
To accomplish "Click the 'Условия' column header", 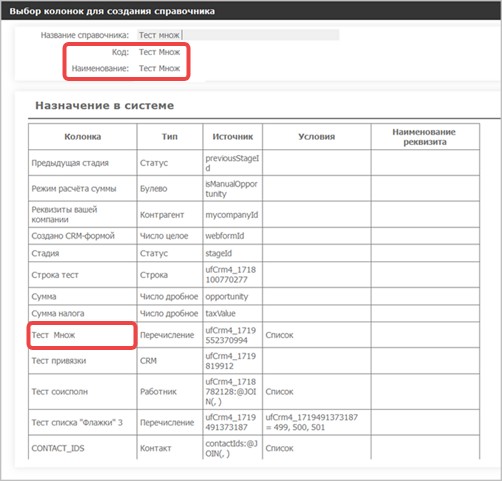I will [x=317, y=137].
